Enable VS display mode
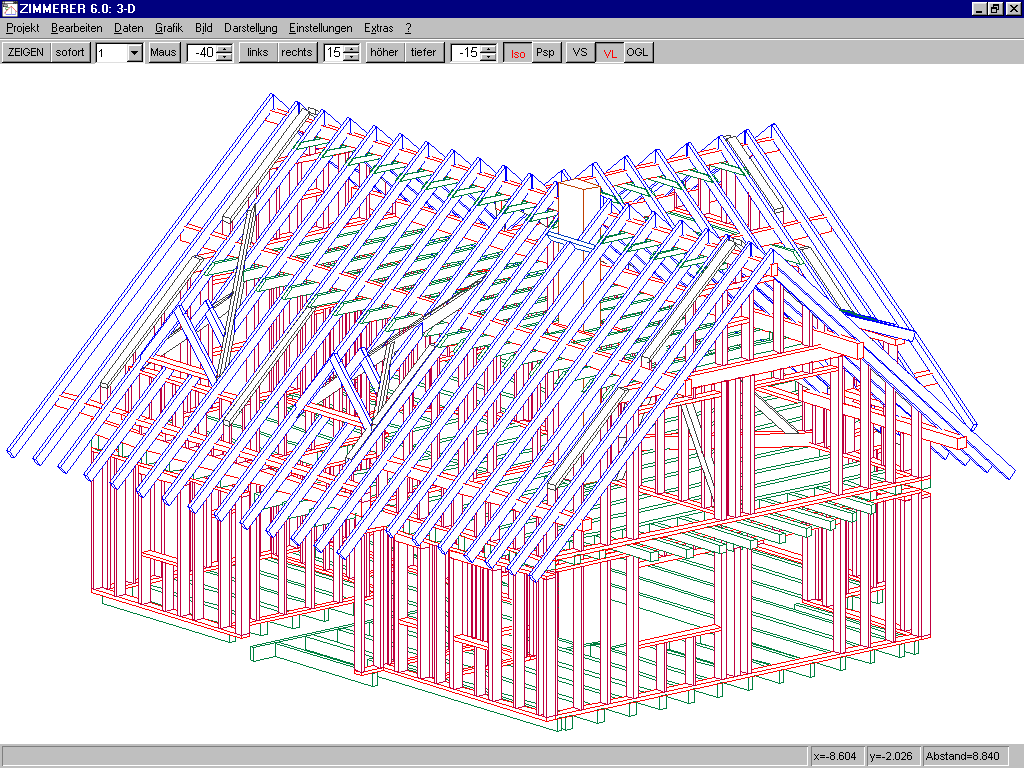The image size is (1024, 768). click(579, 52)
